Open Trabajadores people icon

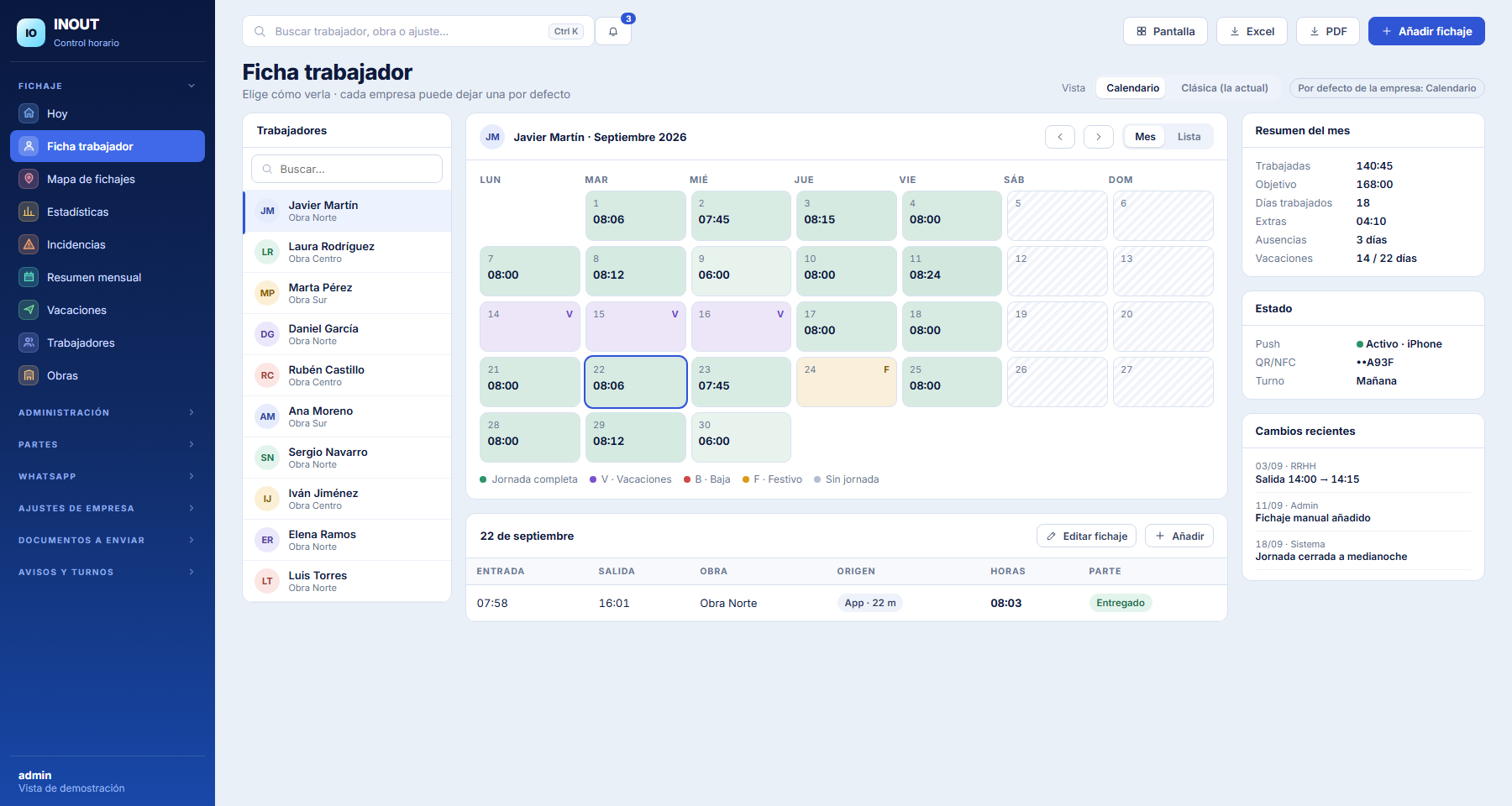pyautogui.click(x=29, y=343)
